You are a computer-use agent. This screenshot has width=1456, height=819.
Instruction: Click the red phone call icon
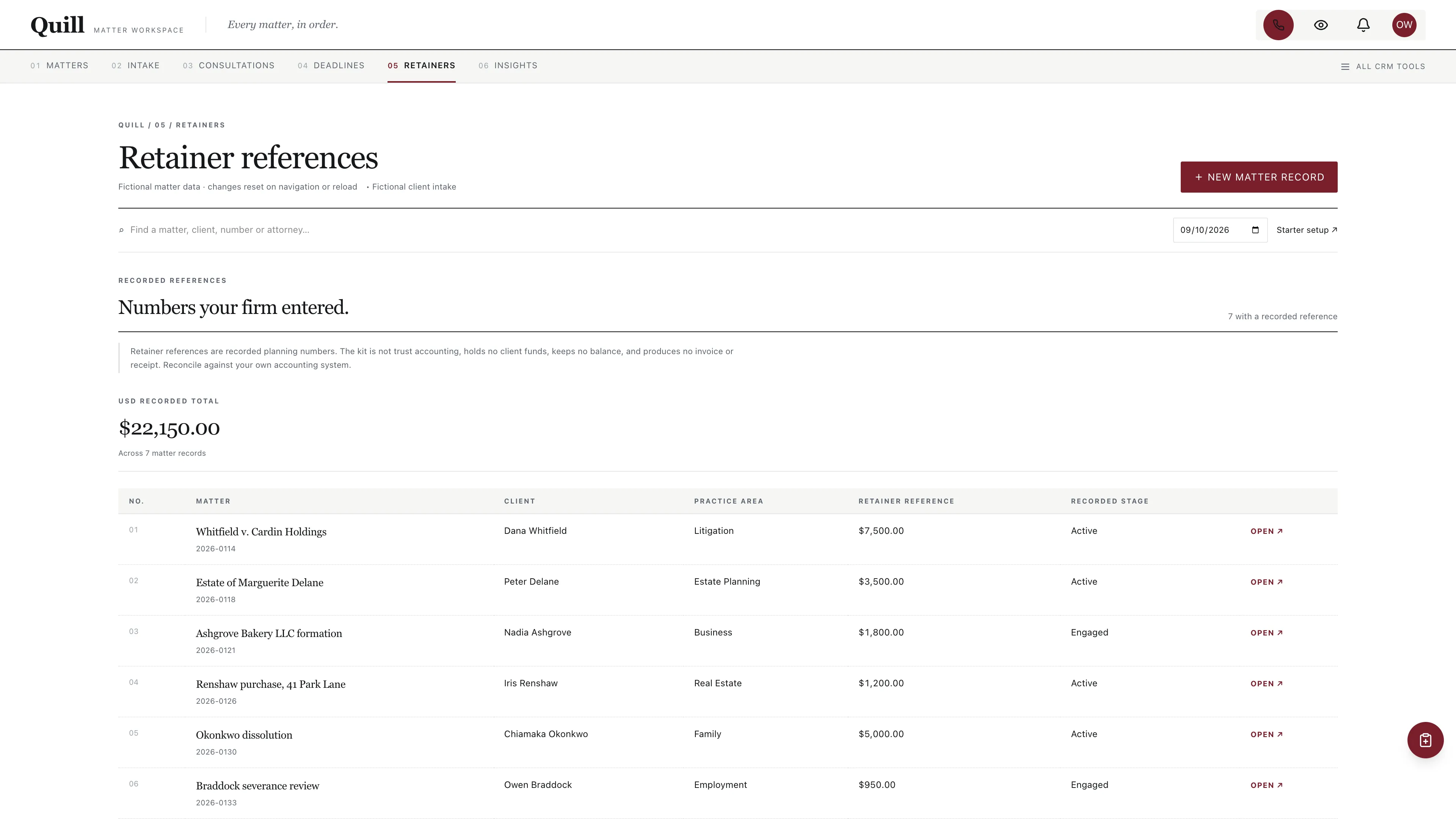pyautogui.click(x=1278, y=25)
